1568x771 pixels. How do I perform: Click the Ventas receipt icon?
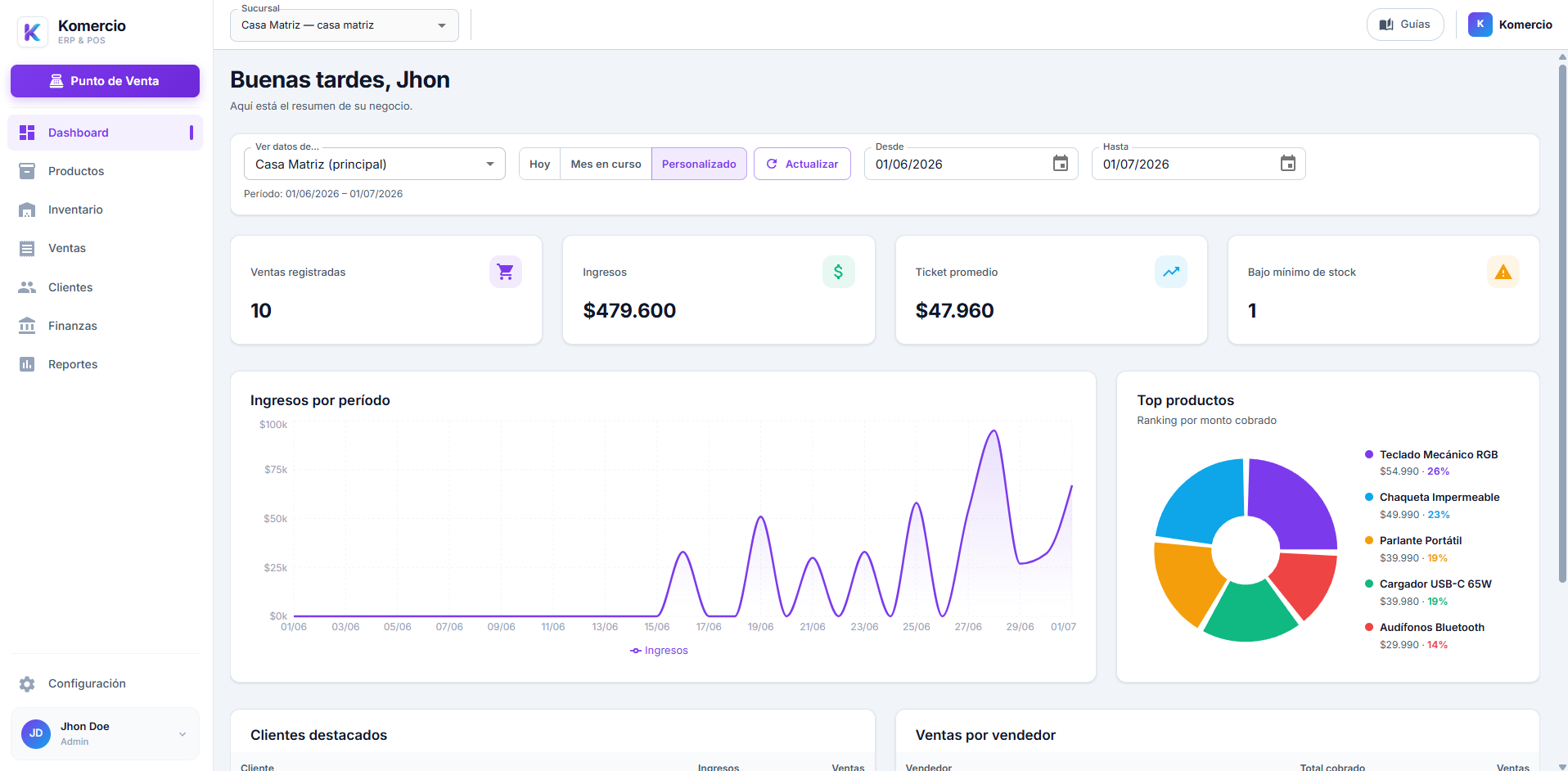[27, 248]
